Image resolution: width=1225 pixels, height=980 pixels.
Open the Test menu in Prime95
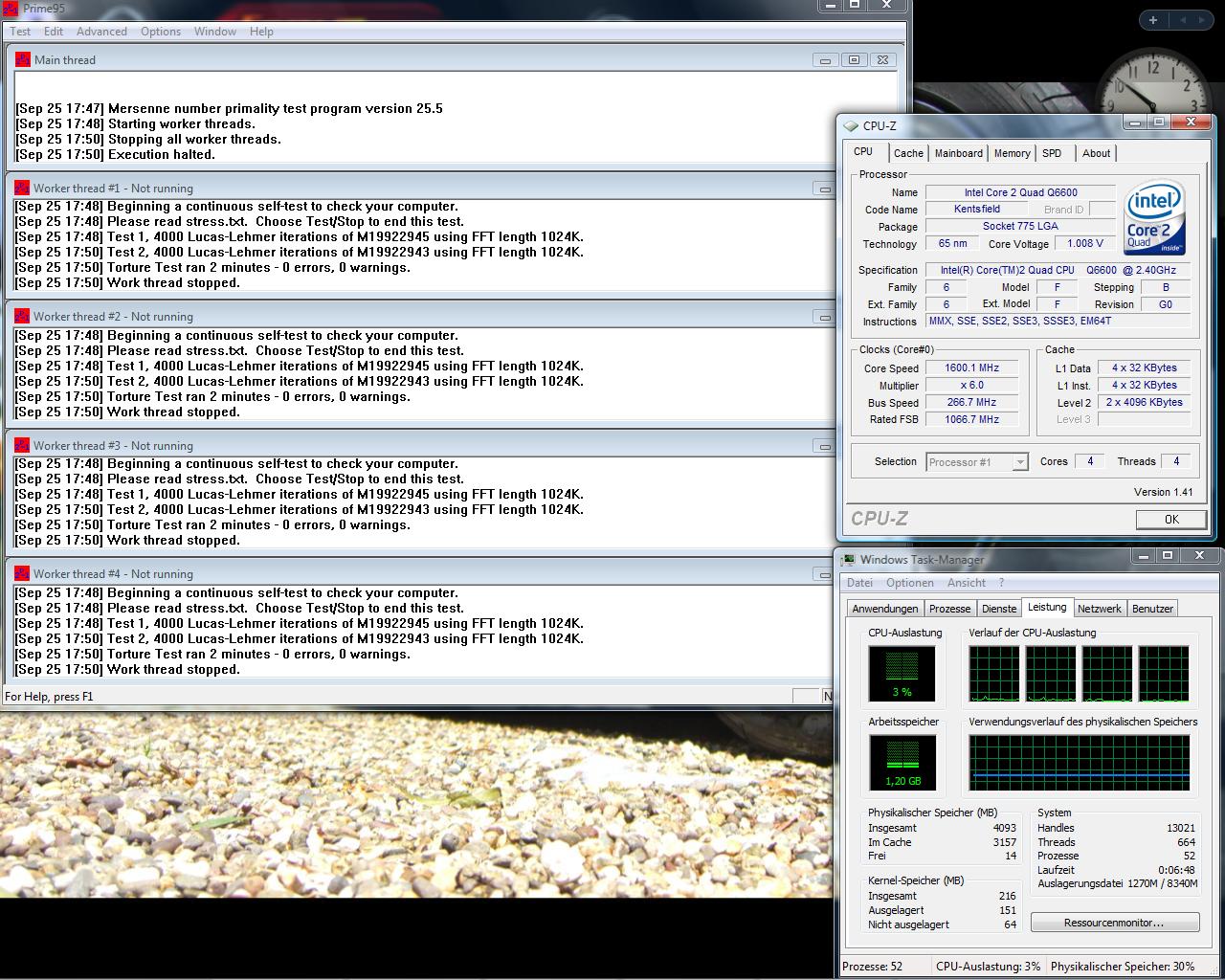click(x=20, y=32)
